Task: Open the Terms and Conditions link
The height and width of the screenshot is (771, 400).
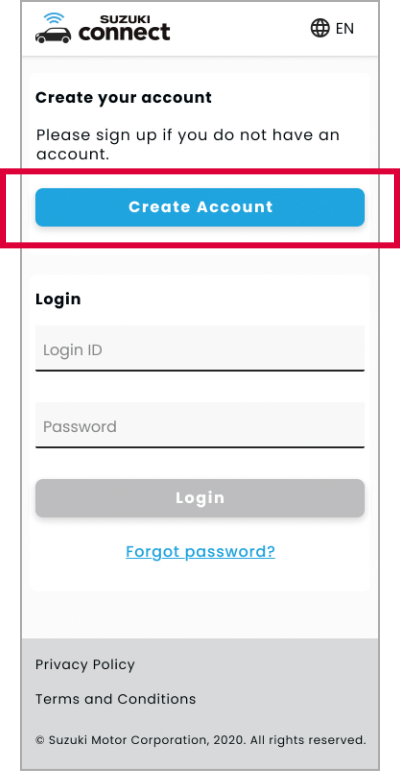Action: (116, 699)
